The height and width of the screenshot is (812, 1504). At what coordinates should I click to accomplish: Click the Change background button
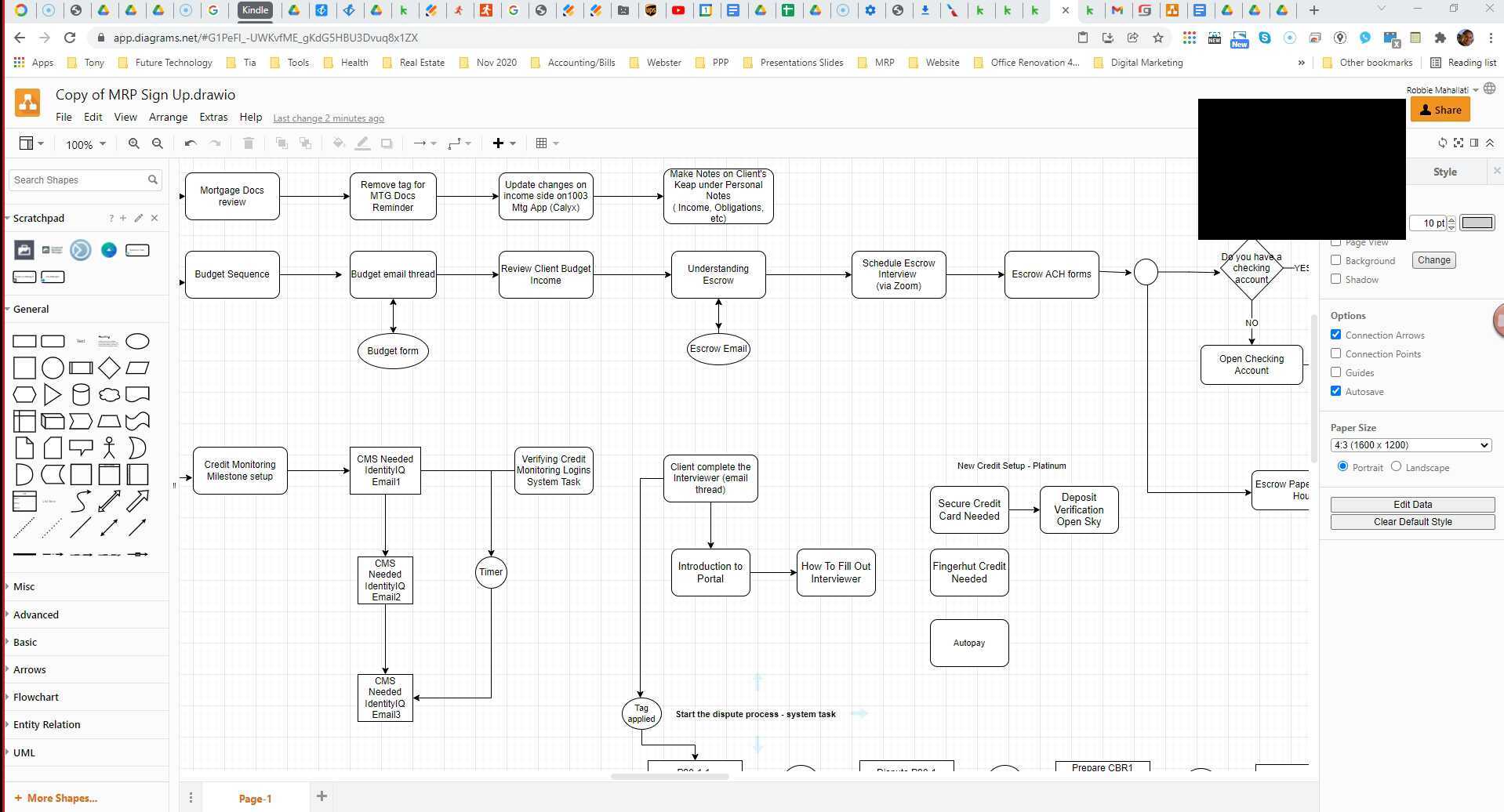(x=1433, y=259)
